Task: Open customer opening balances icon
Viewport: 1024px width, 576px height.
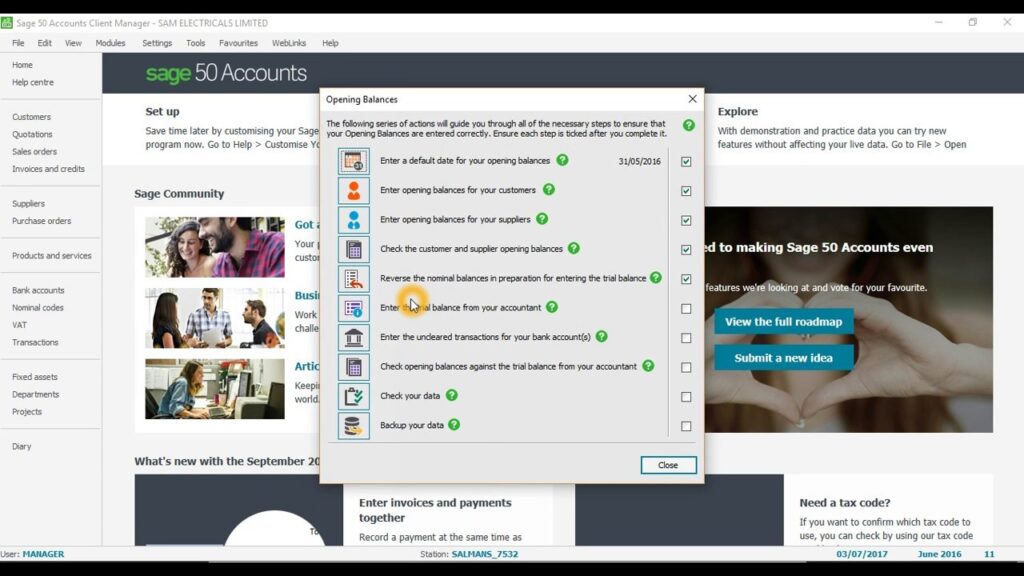Action: [x=353, y=191]
